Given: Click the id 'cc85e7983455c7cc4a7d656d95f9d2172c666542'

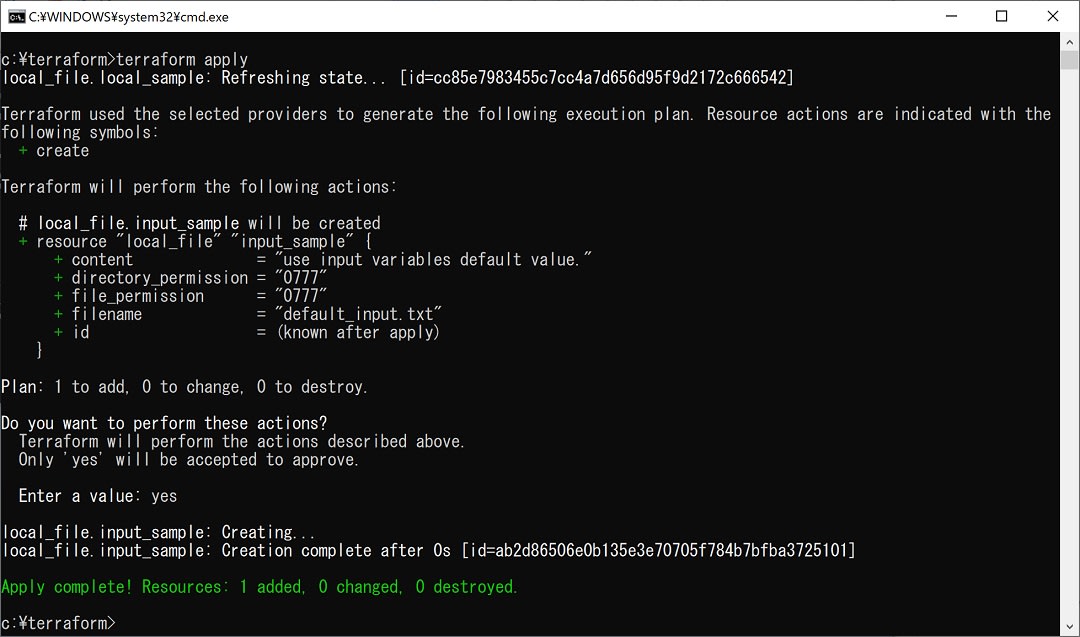Looking at the screenshot, I should (610, 77).
